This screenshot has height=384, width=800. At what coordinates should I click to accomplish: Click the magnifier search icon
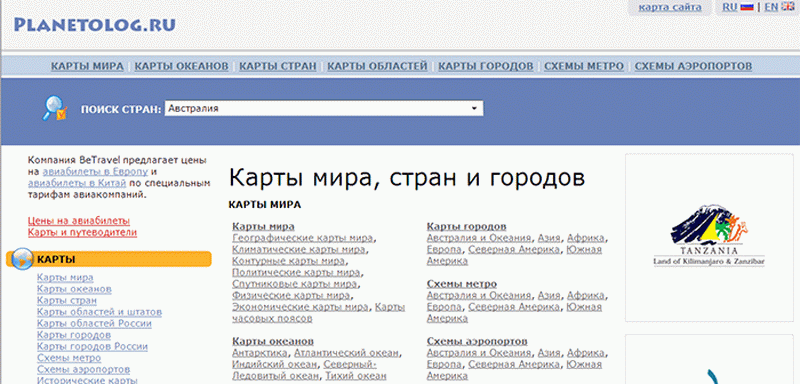coord(54,109)
